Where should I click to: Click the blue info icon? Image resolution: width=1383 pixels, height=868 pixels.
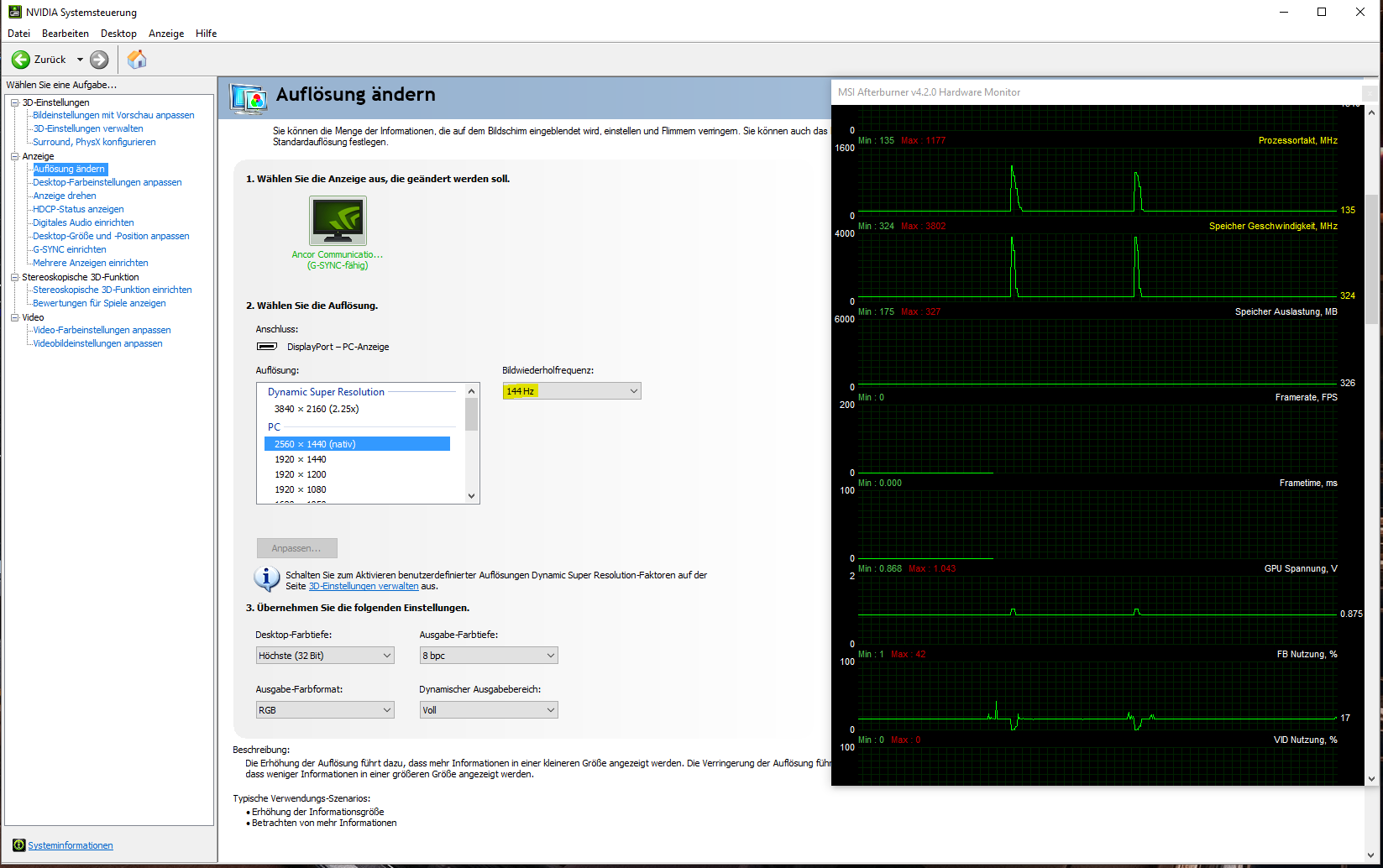[267, 579]
